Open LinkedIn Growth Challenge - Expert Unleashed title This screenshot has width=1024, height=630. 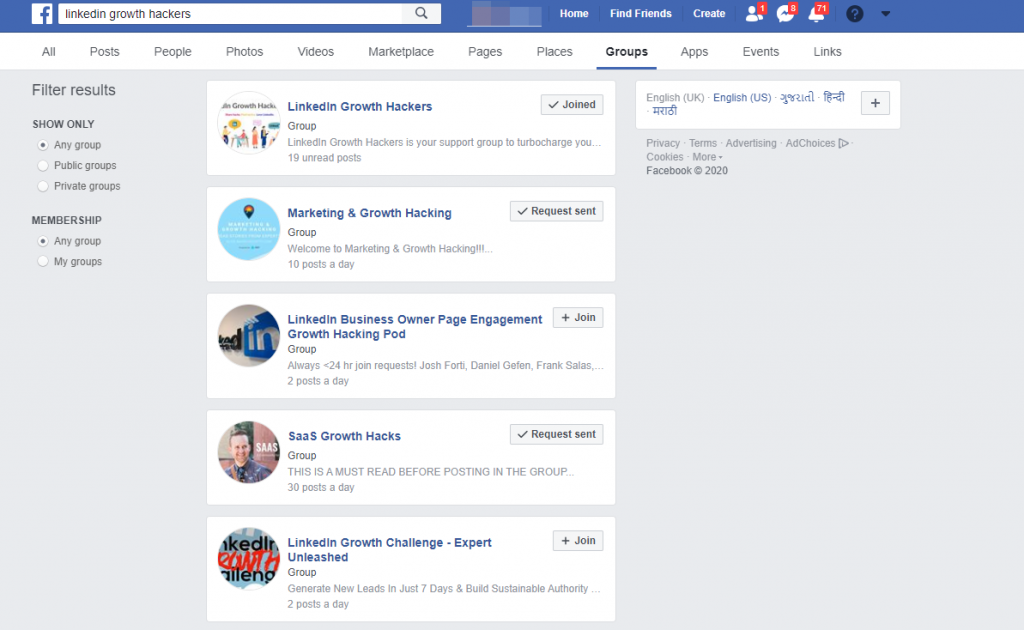(389, 550)
